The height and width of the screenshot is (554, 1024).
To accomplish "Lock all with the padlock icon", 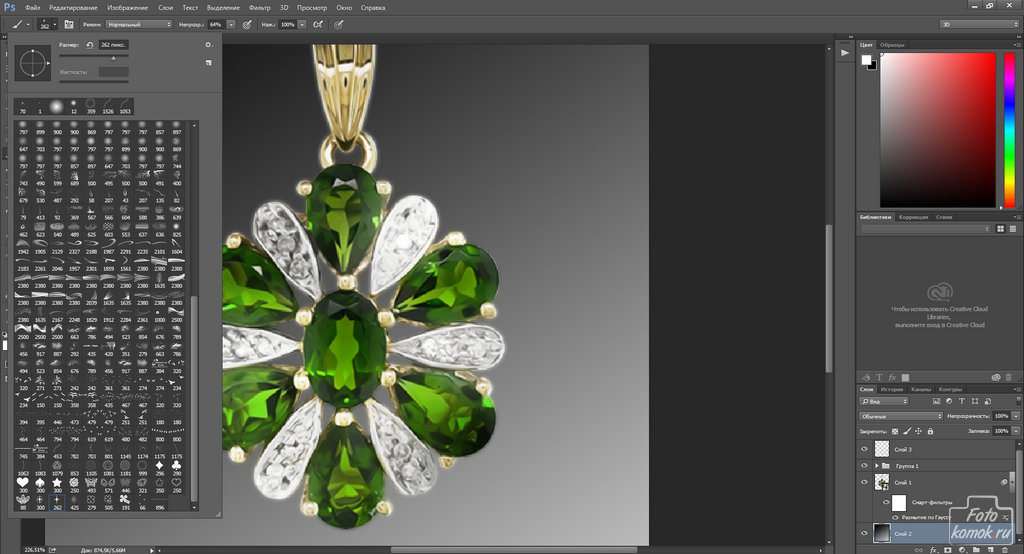I will 930,431.
